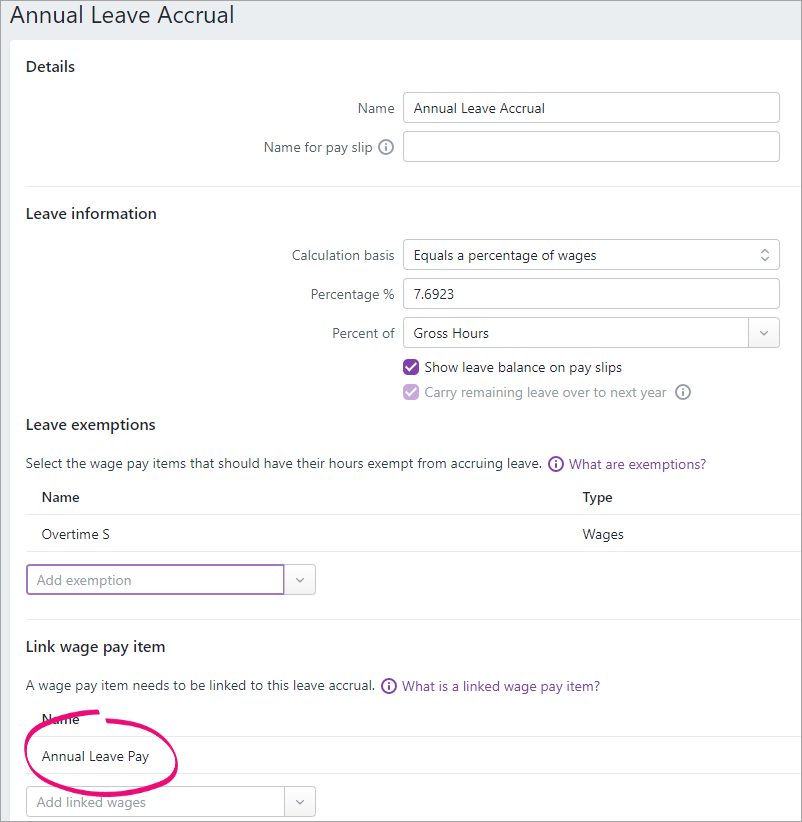
Task: Click the Percentage % field showing 7.6923
Action: pyautogui.click(x=591, y=294)
